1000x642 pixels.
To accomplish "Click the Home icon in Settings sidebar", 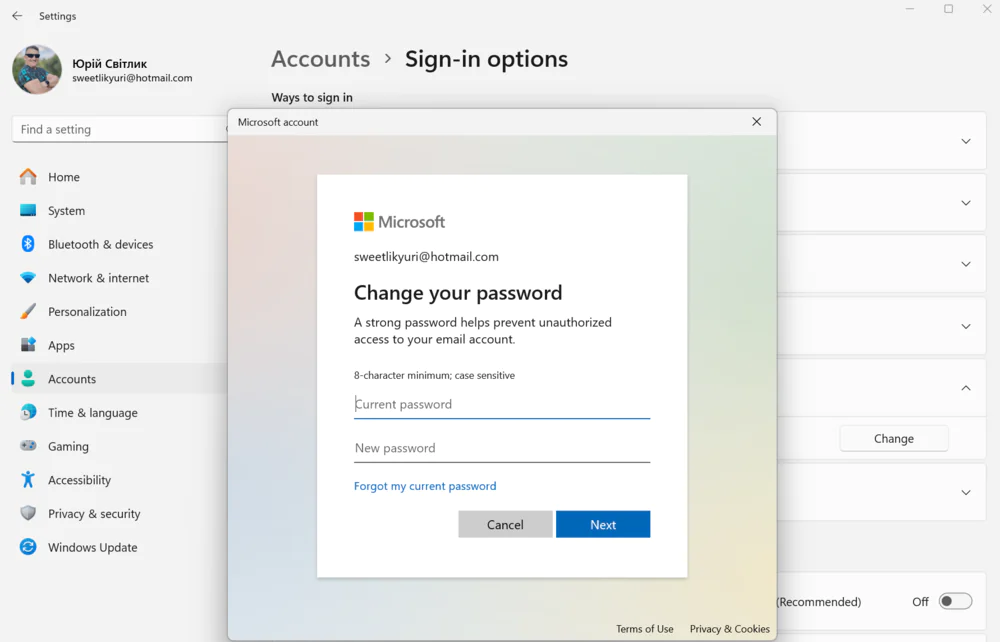I will click(x=28, y=177).
